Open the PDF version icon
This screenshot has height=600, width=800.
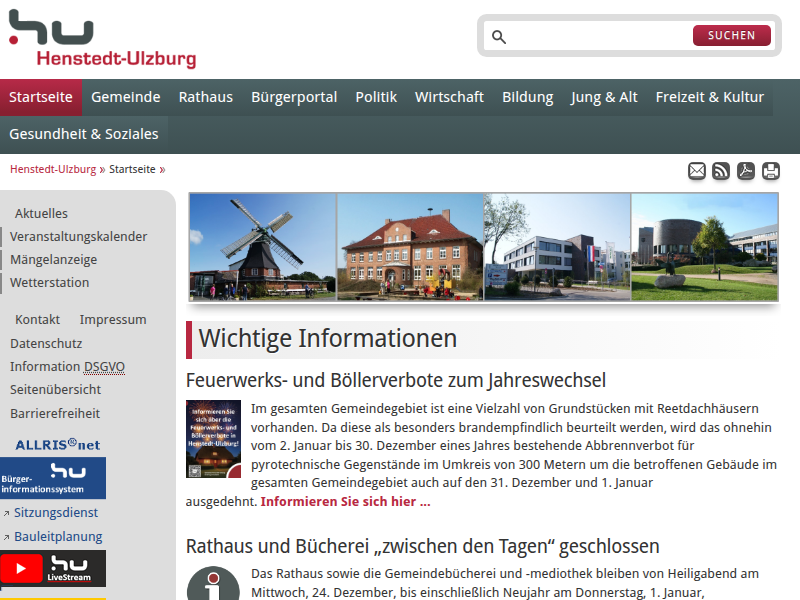(746, 171)
